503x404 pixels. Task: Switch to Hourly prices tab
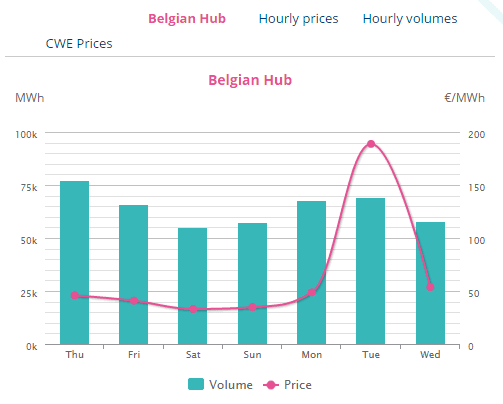click(298, 19)
